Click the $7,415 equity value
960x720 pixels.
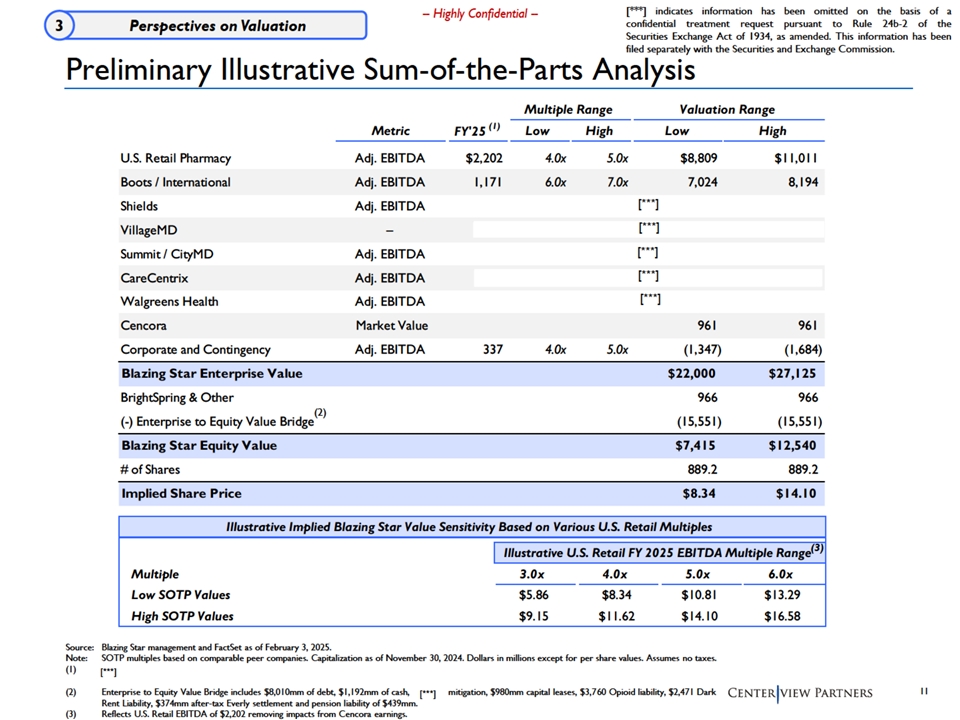tap(695, 445)
